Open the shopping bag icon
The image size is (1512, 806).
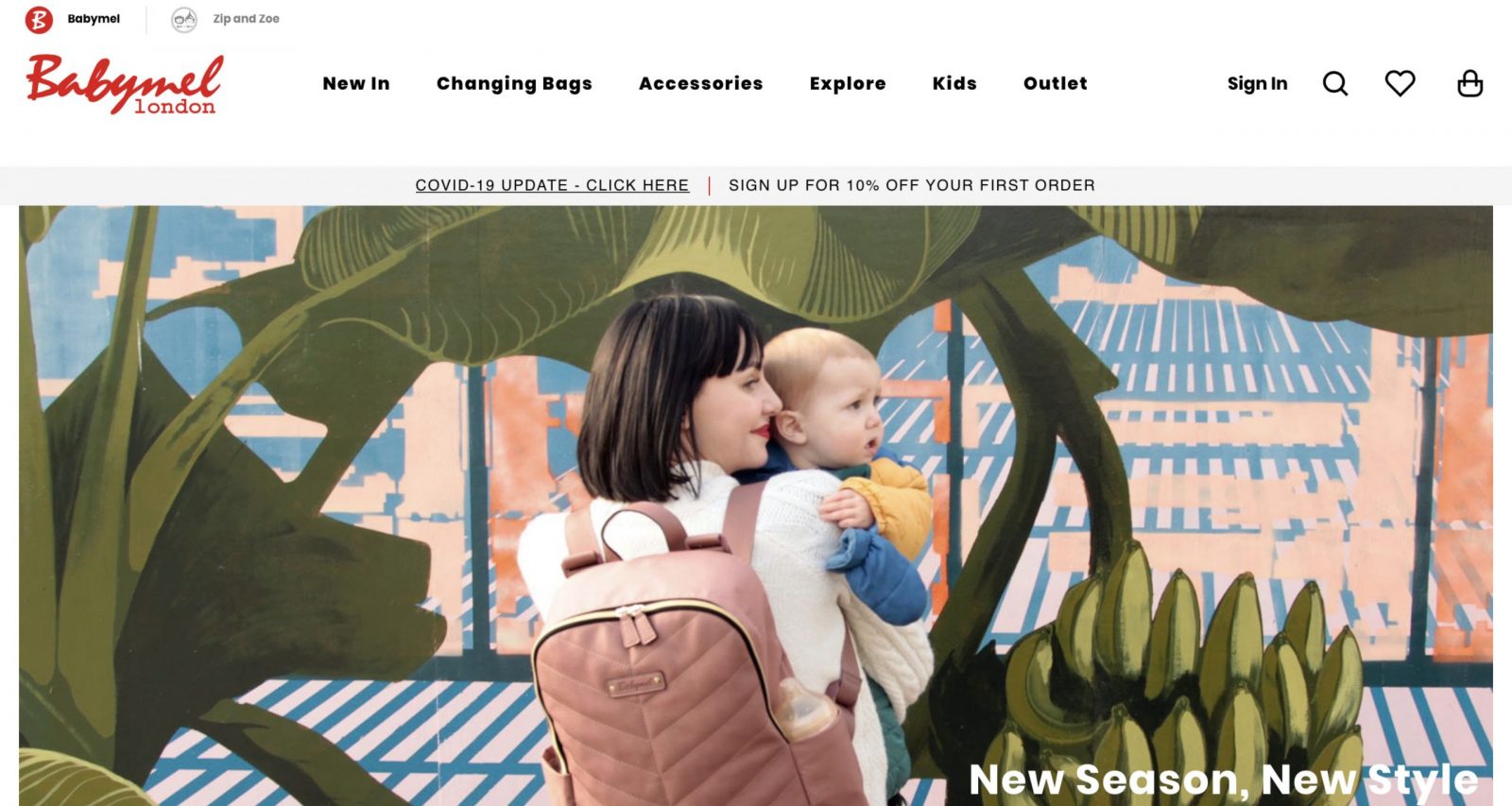tap(1469, 83)
